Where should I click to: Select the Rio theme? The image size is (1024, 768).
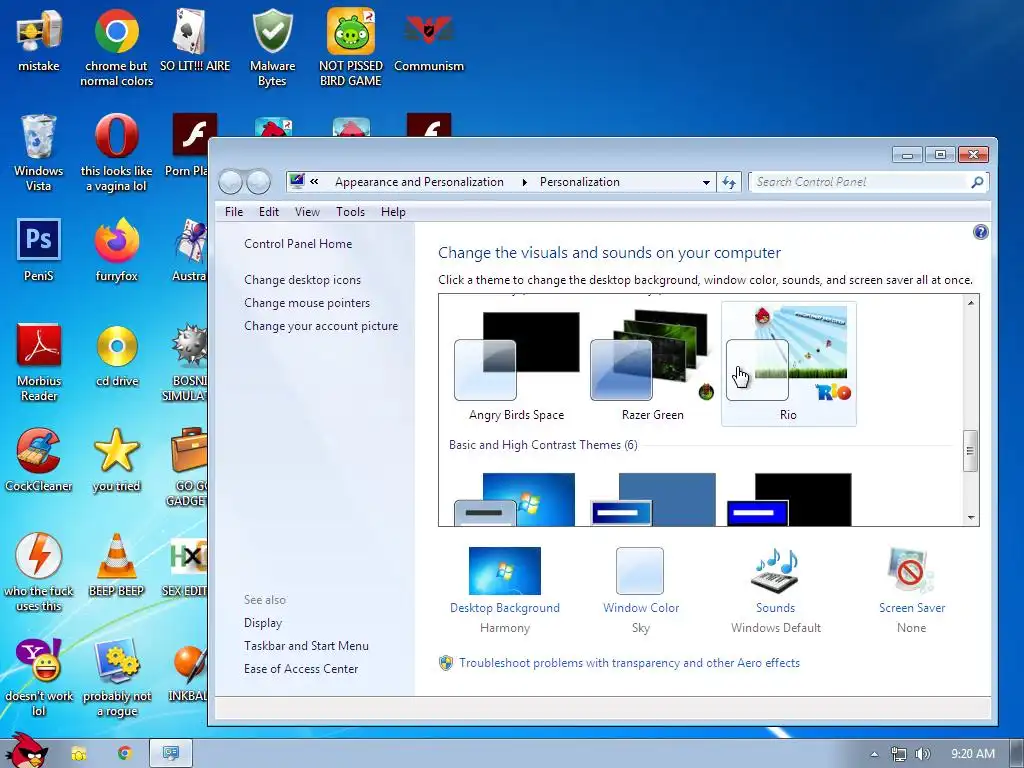(x=788, y=364)
